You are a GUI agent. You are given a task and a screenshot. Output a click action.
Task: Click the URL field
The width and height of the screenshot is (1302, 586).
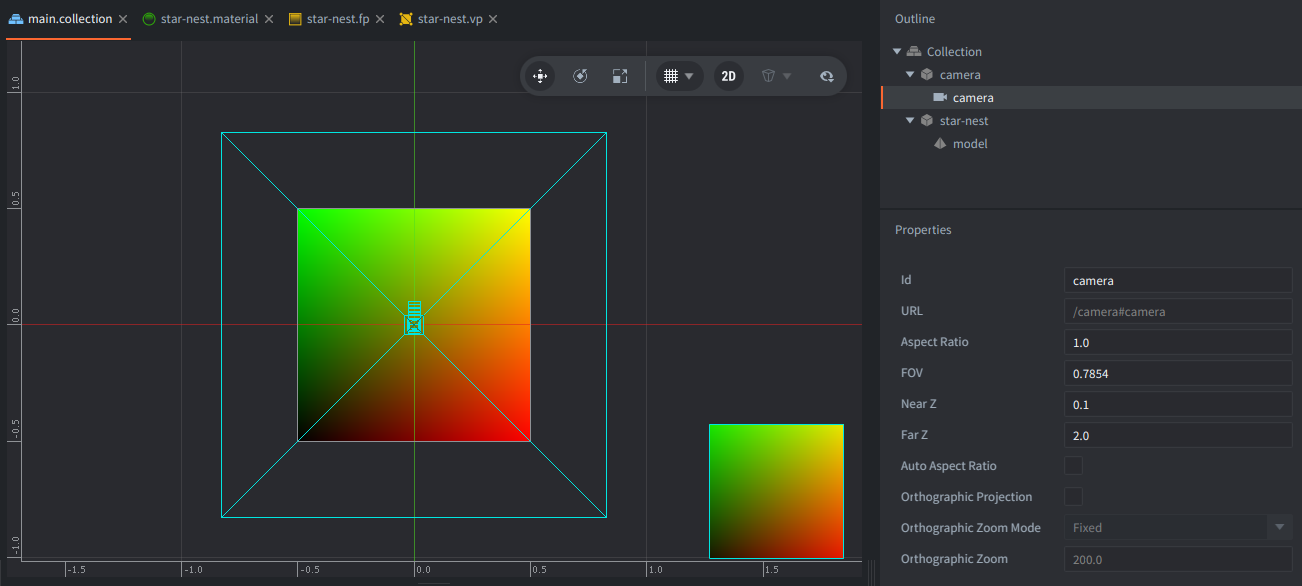pyautogui.click(x=1179, y=312)
